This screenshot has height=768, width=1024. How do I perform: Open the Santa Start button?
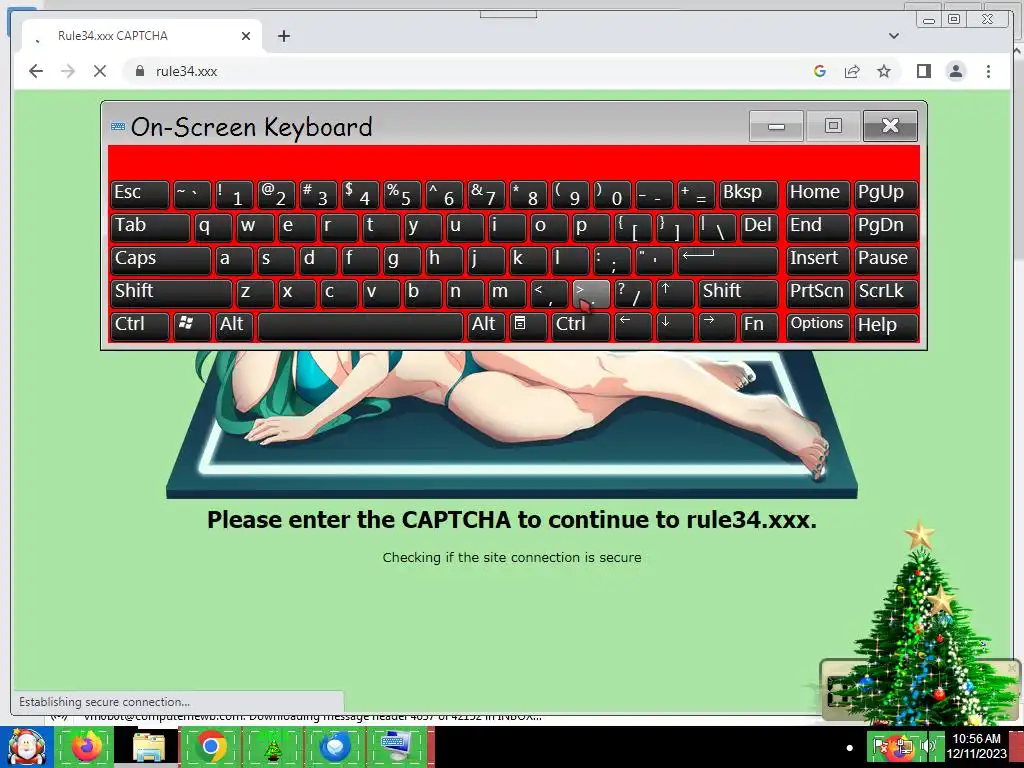click(x=26, y=747)
